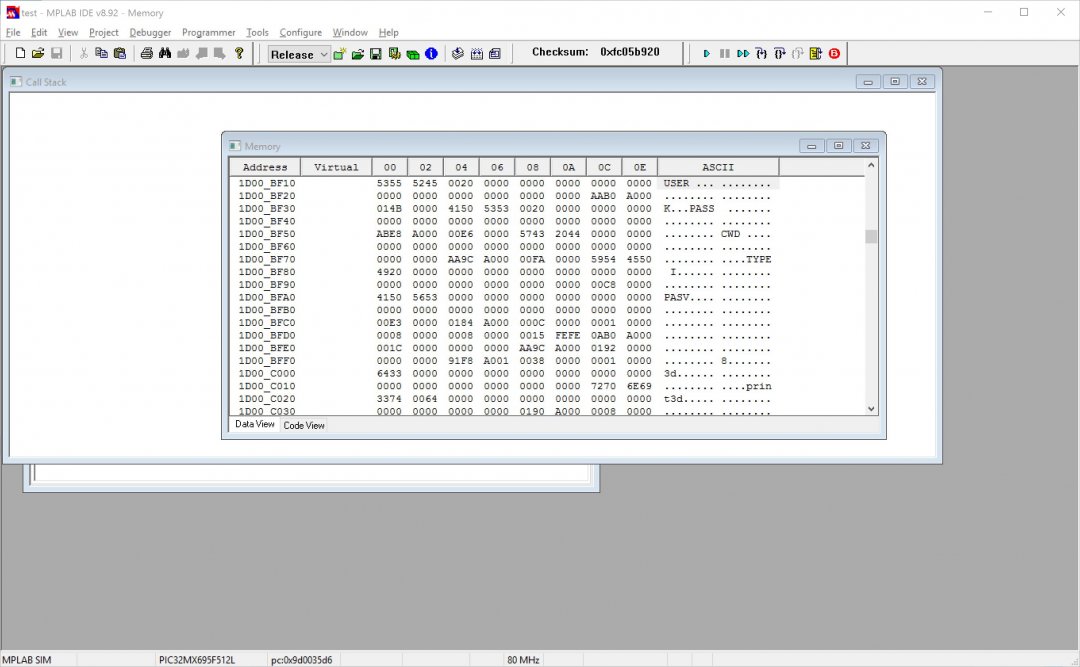
Task: Click the Step Into debugger icon
Action: coord(761,54)
